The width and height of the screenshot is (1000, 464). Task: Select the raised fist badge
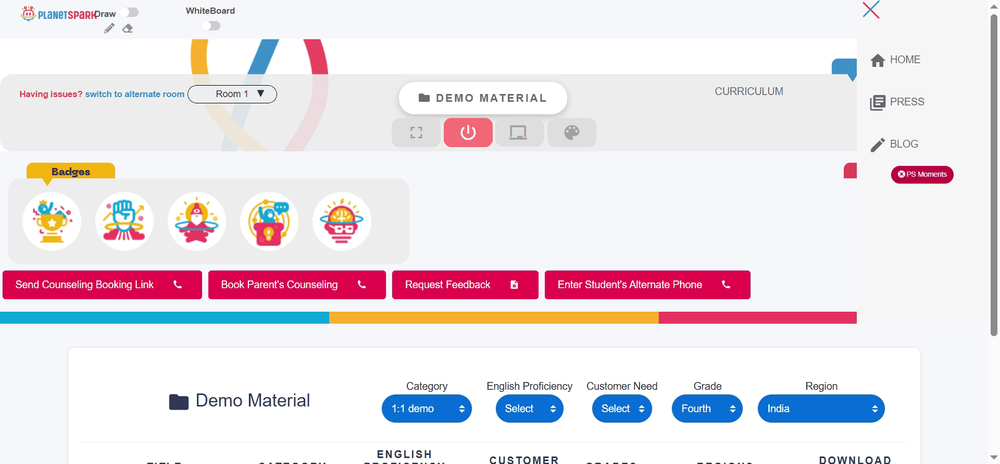coord(124,221)
